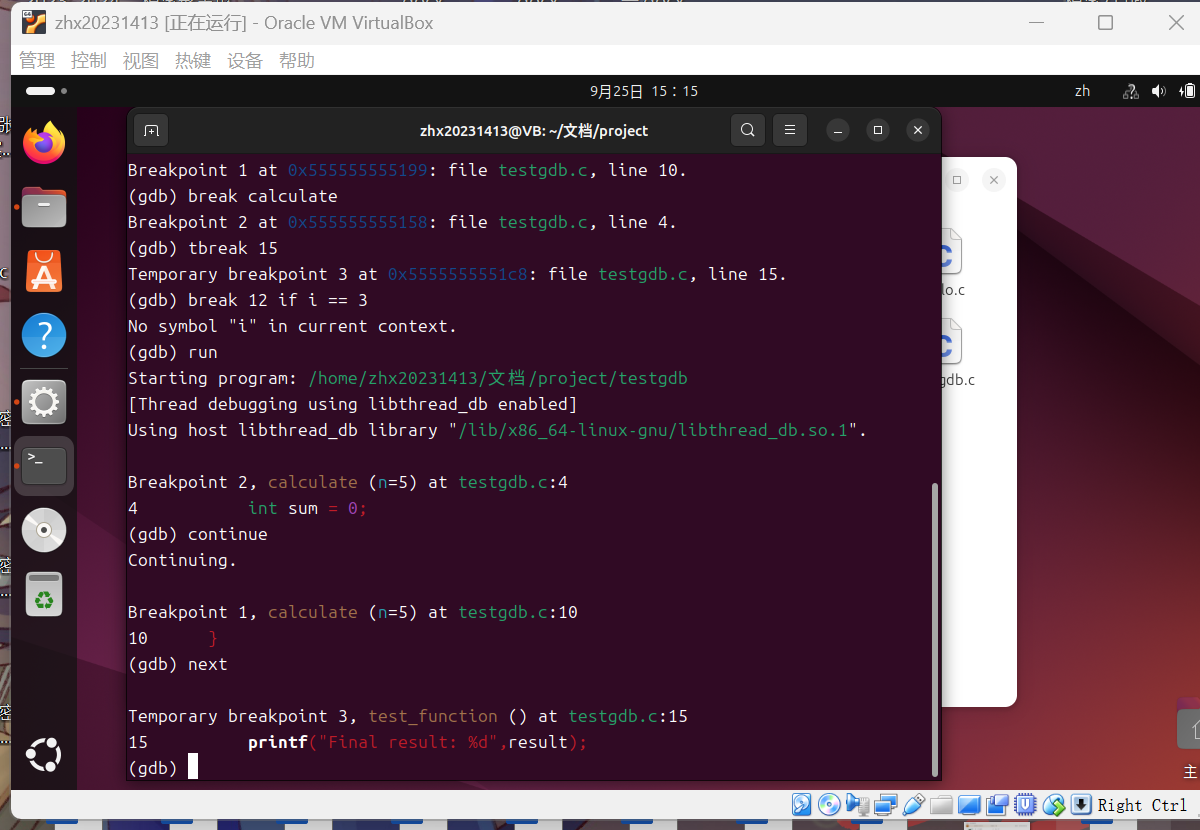
Task: Open the terminal hamburger menu
Action: [790, 130]
